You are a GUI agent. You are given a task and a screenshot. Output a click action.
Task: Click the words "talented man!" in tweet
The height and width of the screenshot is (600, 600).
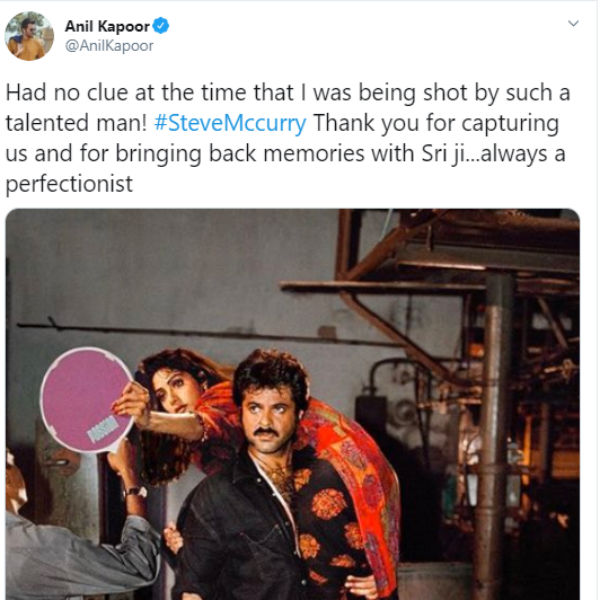(x=76, y=123)
